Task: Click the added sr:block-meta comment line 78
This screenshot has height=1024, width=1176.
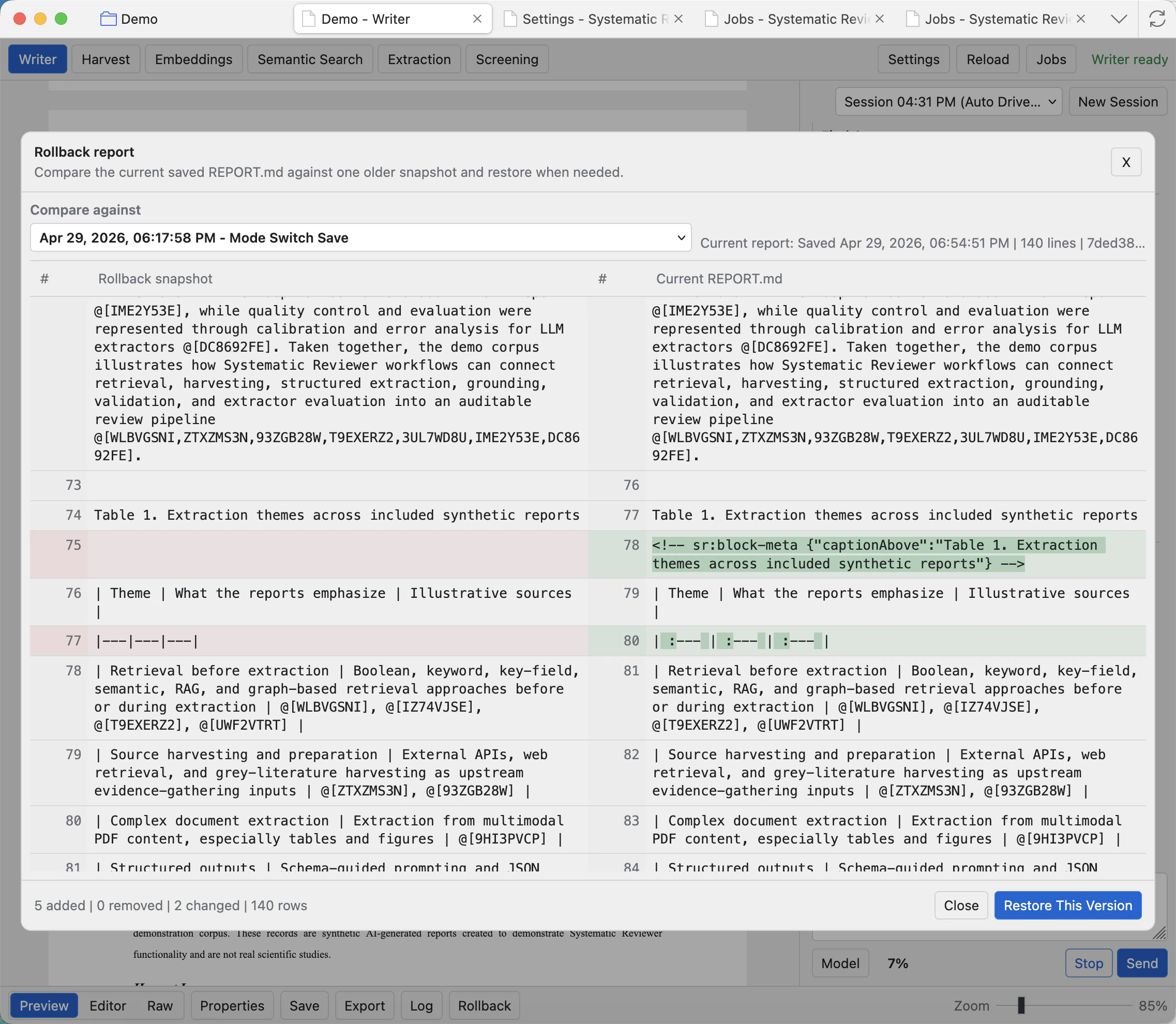Action: pos(867,554)
